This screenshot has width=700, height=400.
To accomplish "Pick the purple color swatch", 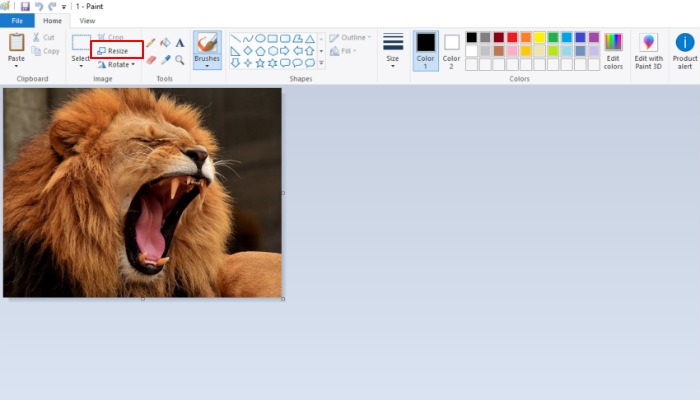I will coord(594,37).
